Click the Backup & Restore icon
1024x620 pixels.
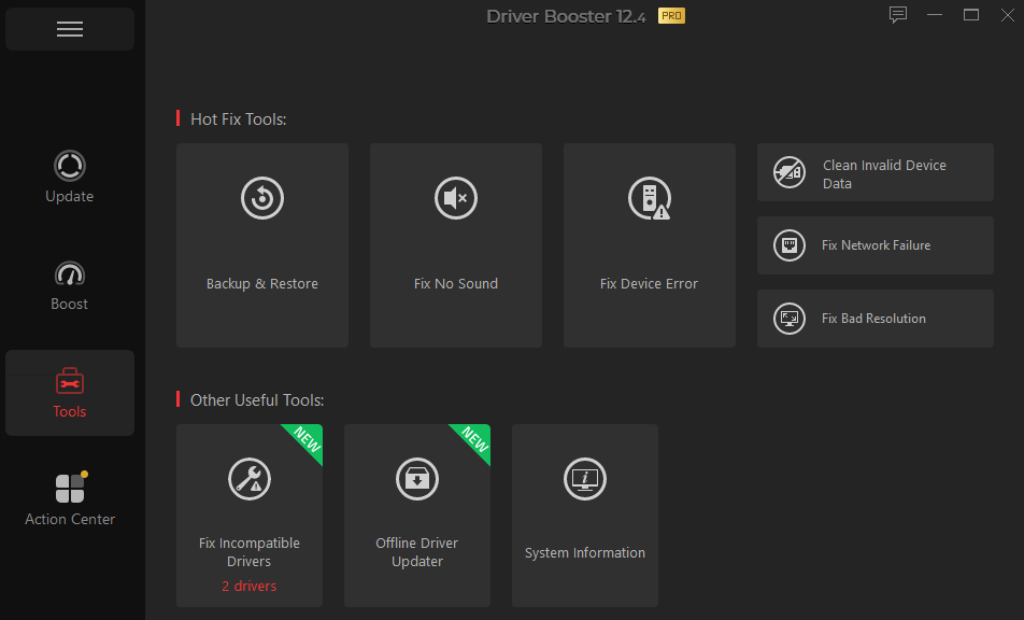262,198
